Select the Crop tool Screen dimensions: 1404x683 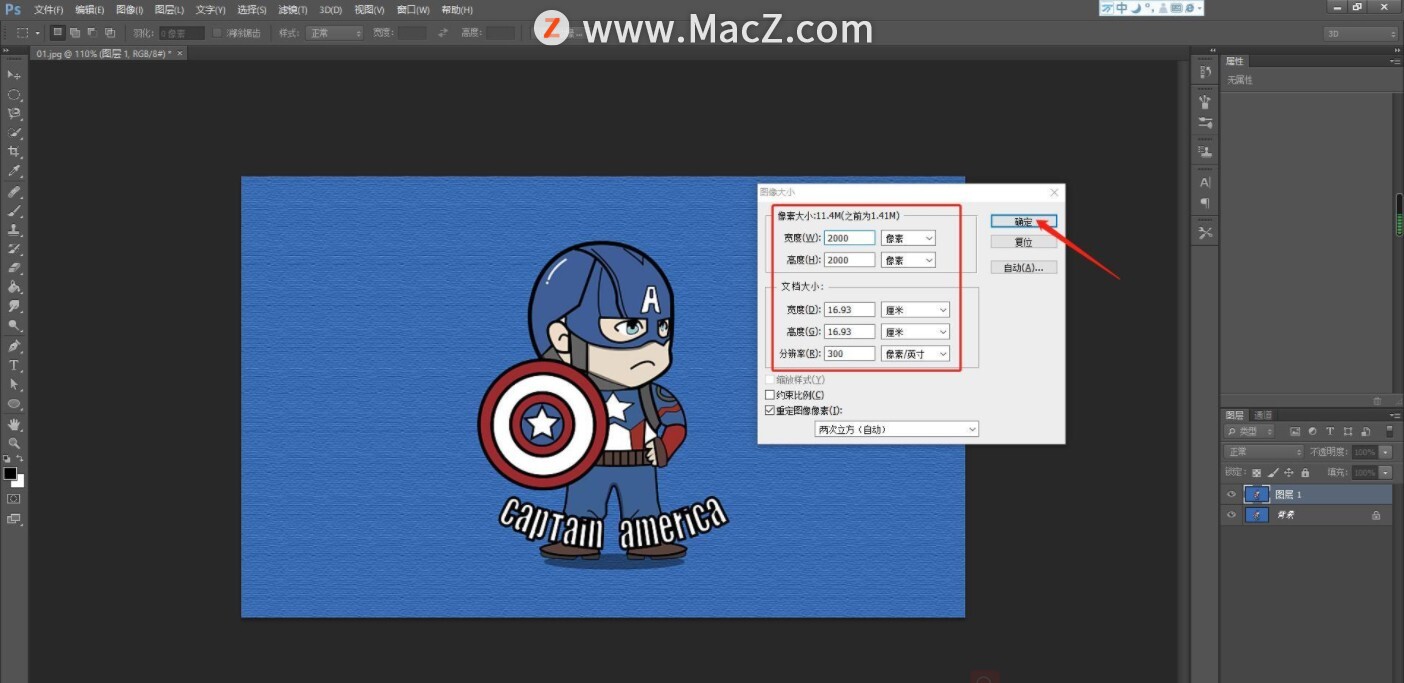coord(14,152)
